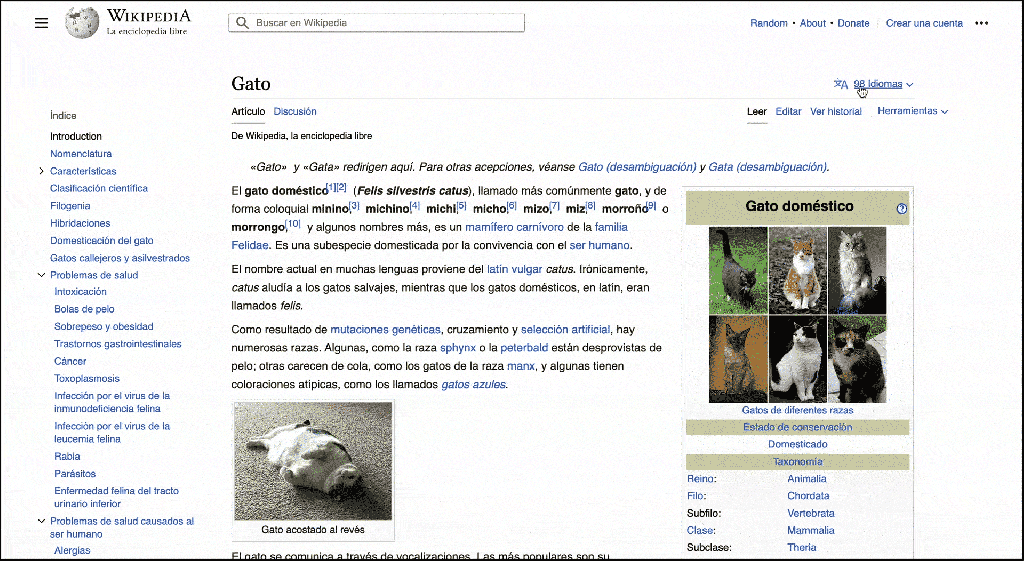The width and height of the screenshot is (1024, 561).
Task: Open the Herramientas dropdown menu
Action: click(912, 111)
